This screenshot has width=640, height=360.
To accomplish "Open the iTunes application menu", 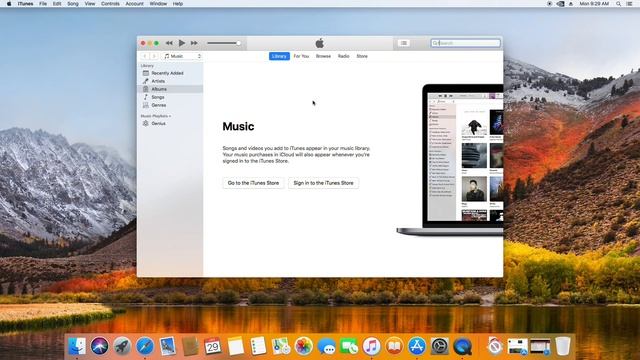I will click(x=25, y=4).
